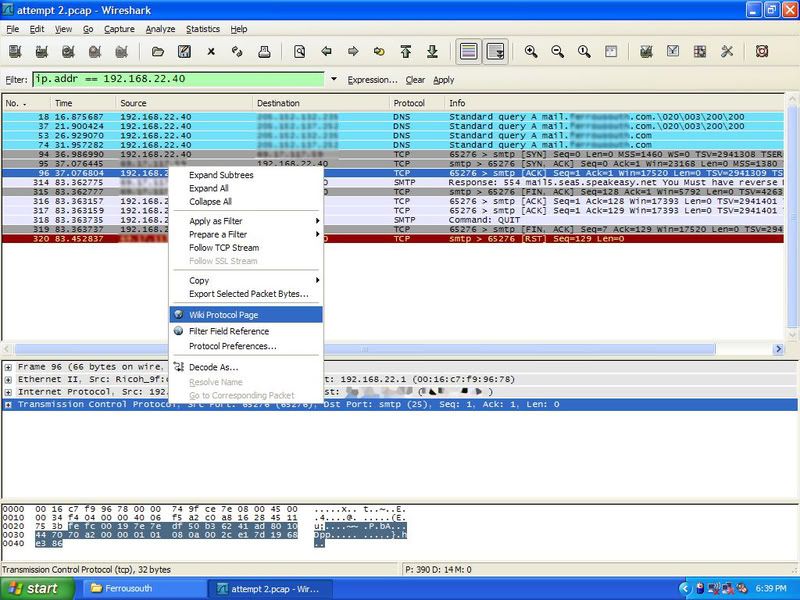Open the Copy submenu

coord(246,280)
